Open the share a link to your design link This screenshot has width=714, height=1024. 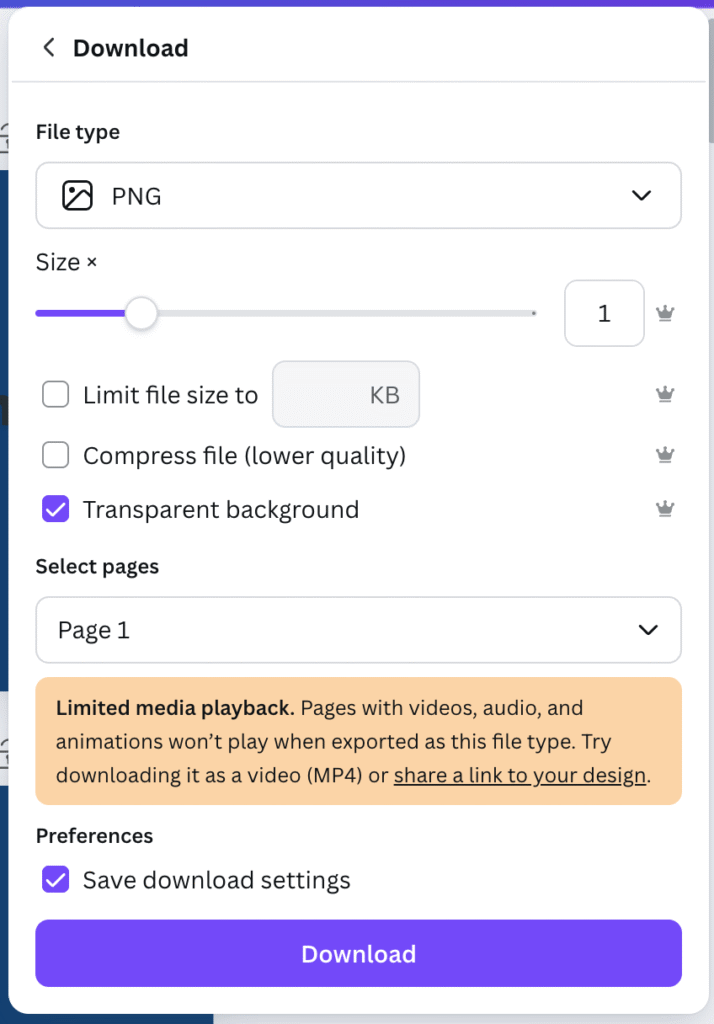pos(520,775)
